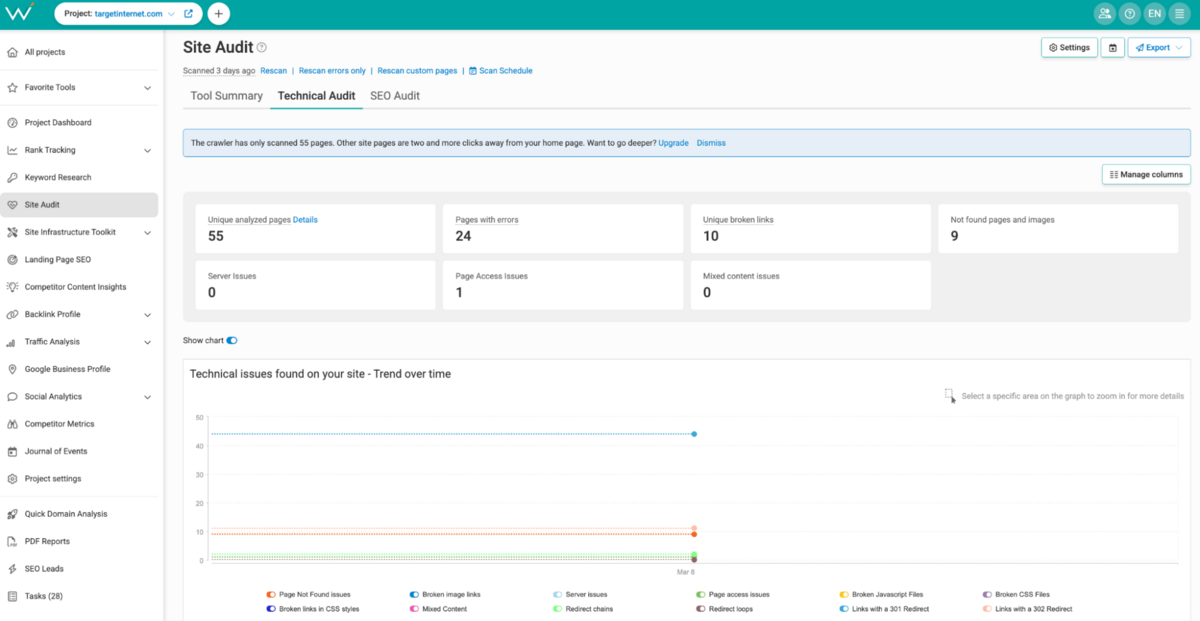Open the project selector dropdown arrow
The image size is (1200, 621).
point(171,14)
